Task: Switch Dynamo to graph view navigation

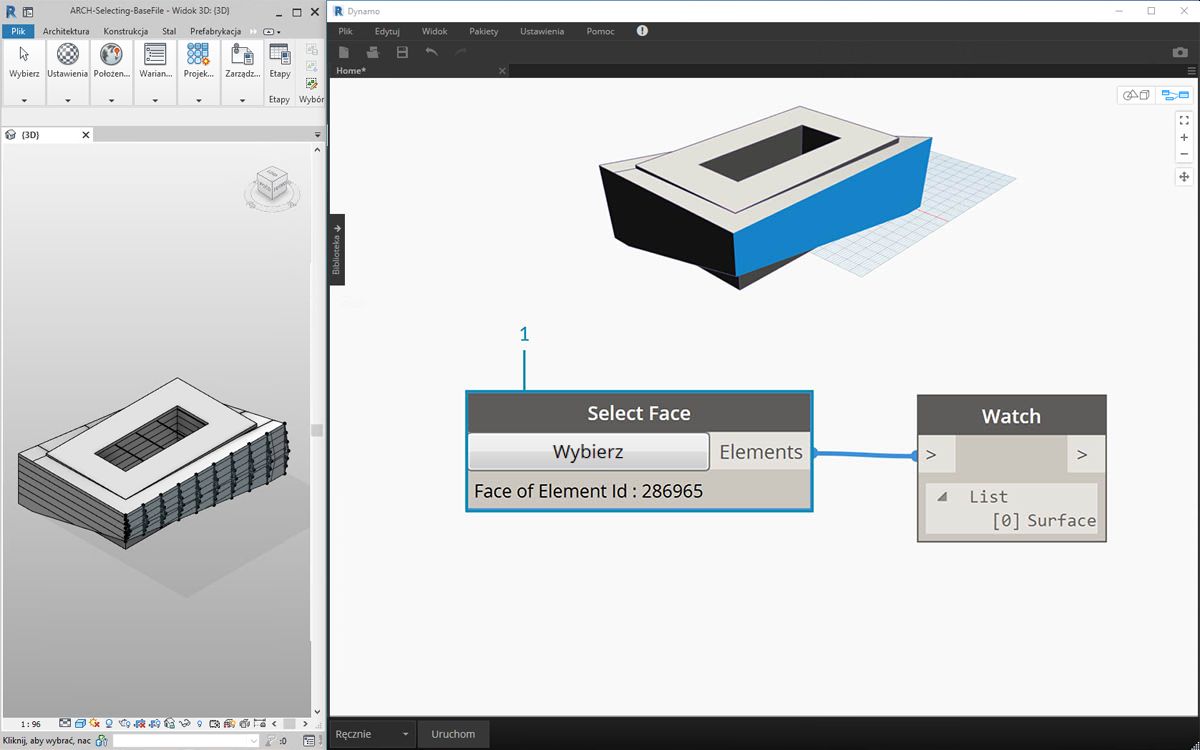Action: (x=1174, y=95)
